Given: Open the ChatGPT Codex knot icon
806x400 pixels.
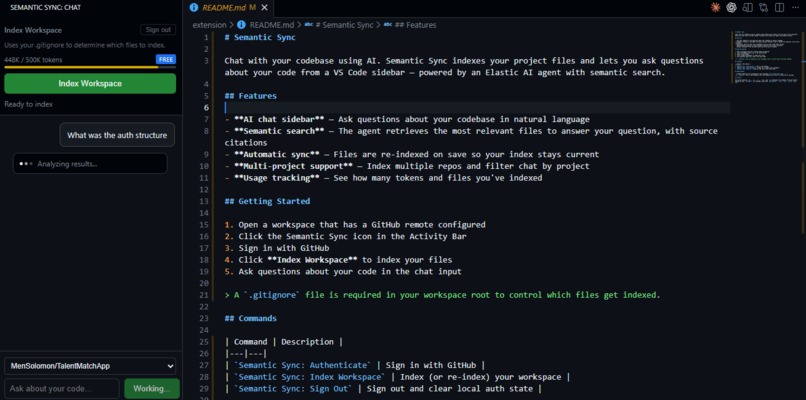Looking at the screenshot, I should [731, 7].
